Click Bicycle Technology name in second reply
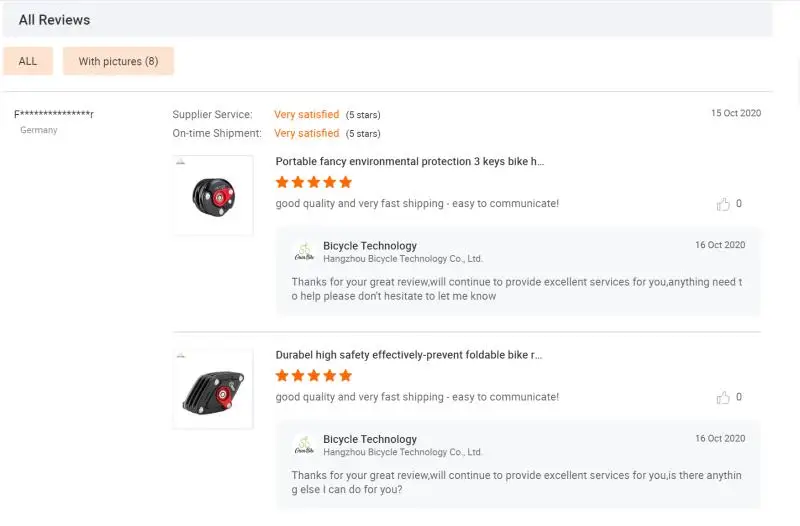 [370, 439]
